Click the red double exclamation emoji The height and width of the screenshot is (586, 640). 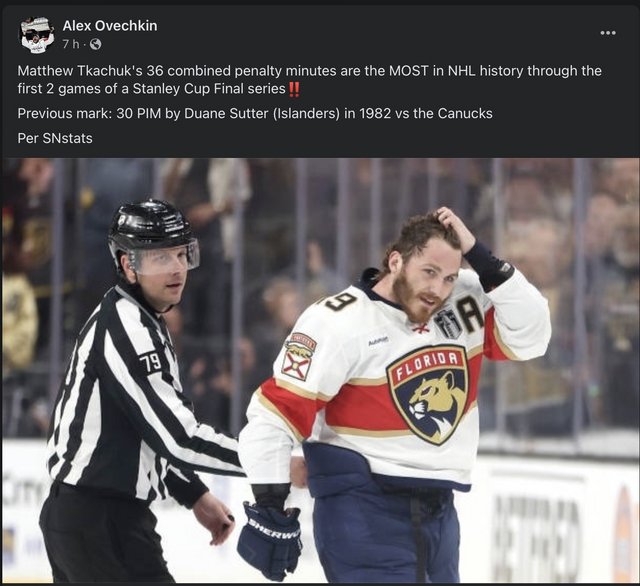tap(294, 89)
